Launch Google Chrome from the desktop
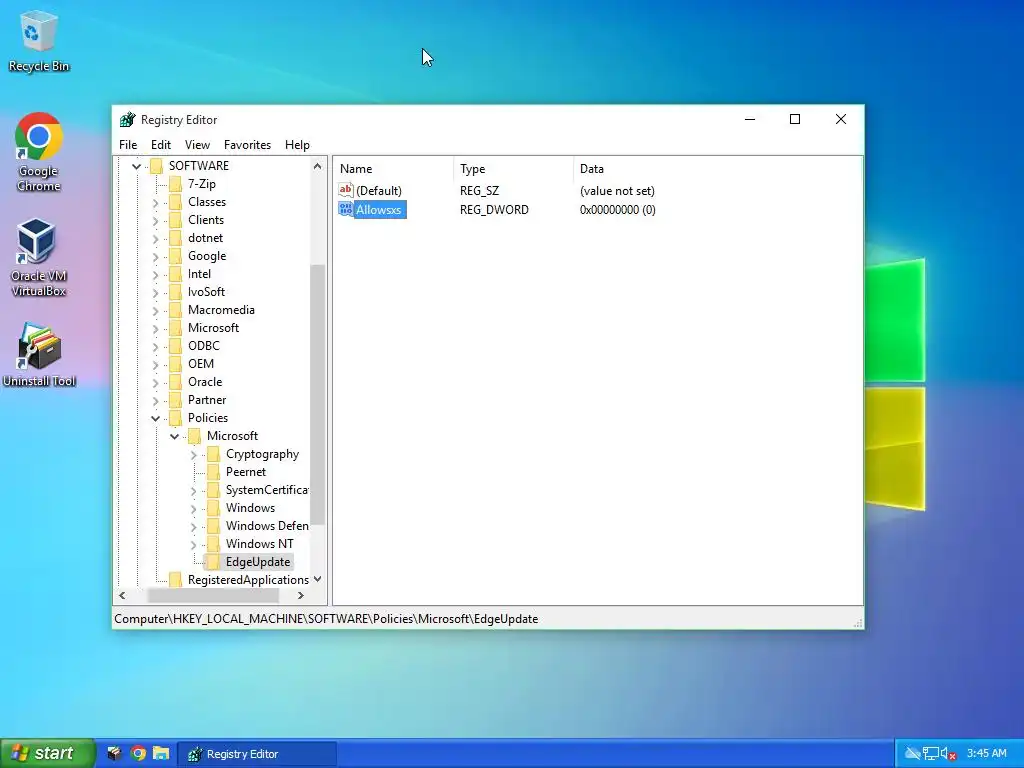The image size is (1024, 768). tap(39, 152)
